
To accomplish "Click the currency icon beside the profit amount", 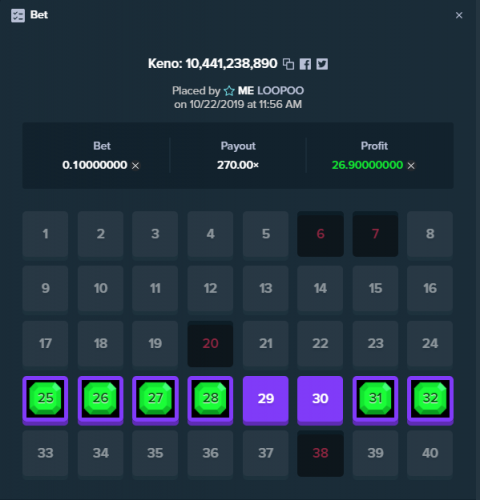I will [x=411, y=166].
